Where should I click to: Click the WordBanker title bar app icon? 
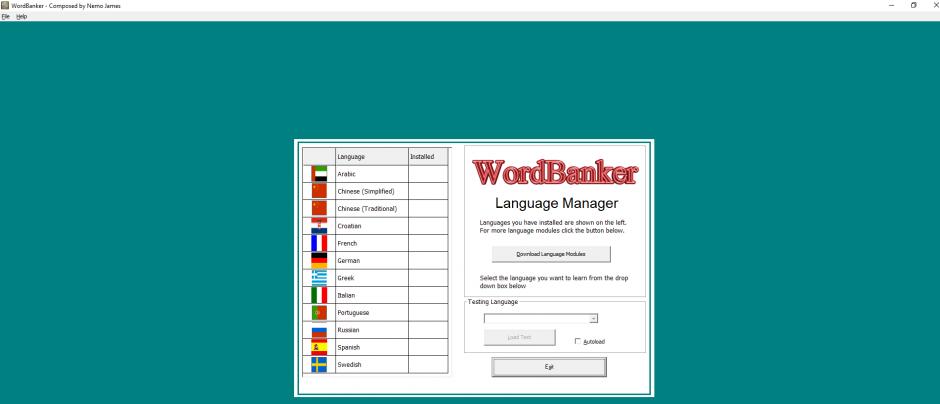(x=5, y=5)
